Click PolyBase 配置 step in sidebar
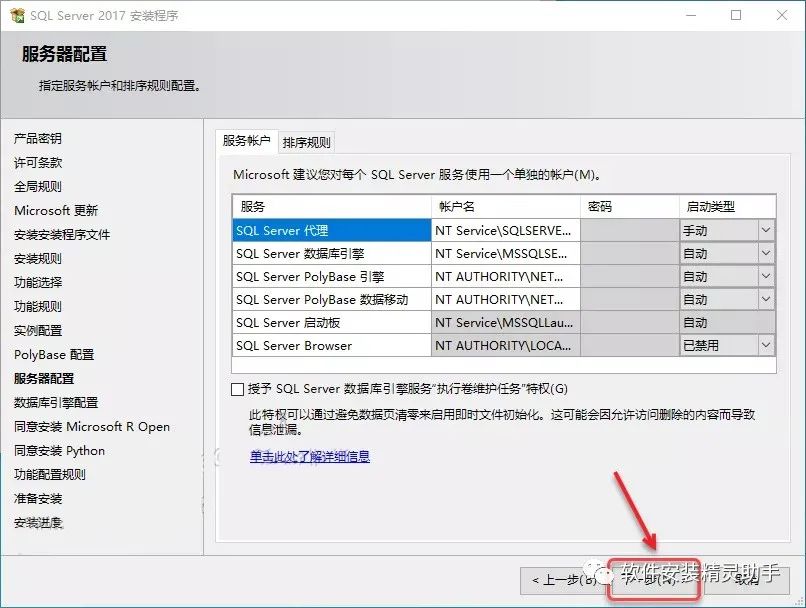 54,355
